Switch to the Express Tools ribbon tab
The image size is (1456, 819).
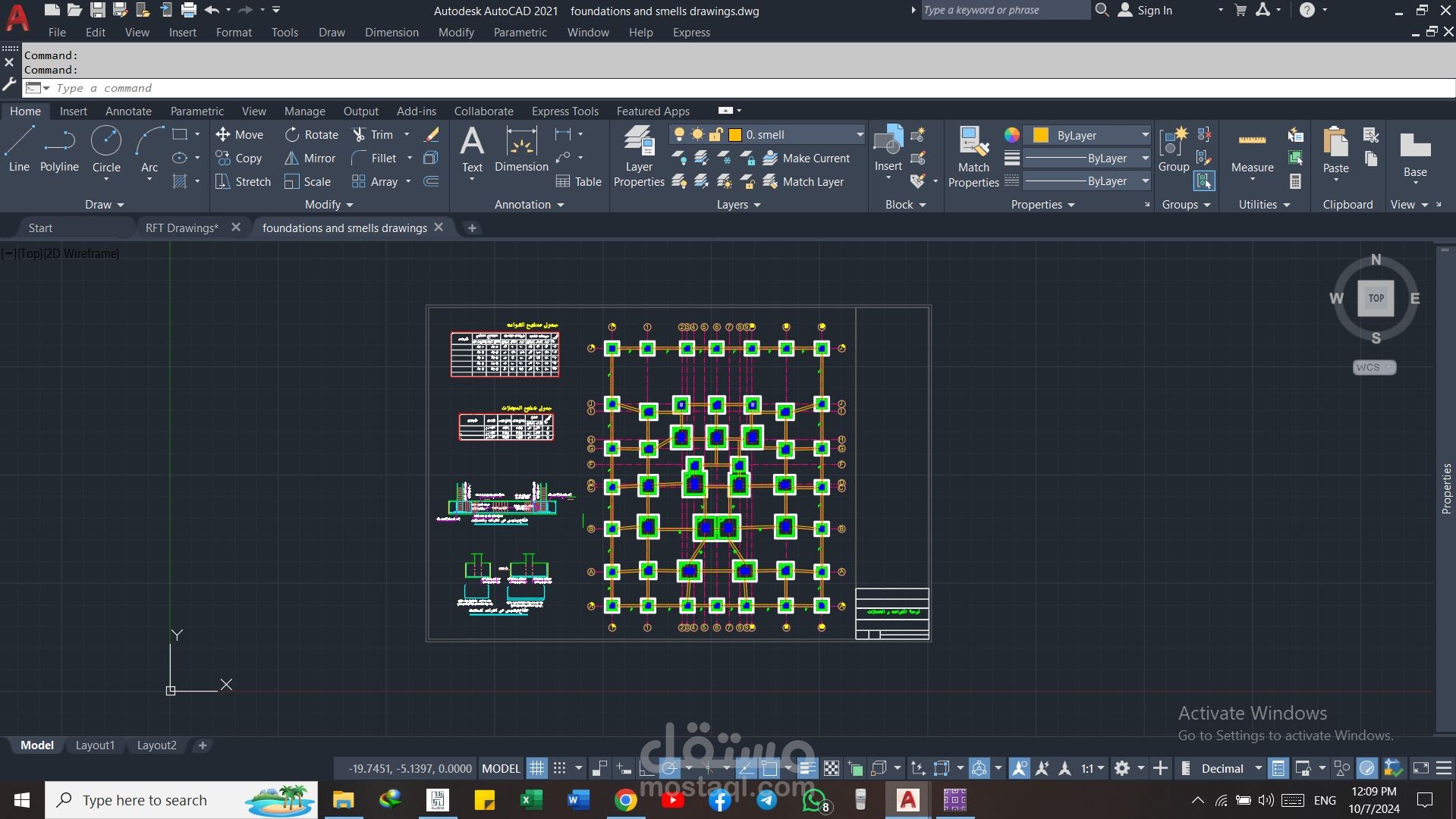click(x=565, y=111)
